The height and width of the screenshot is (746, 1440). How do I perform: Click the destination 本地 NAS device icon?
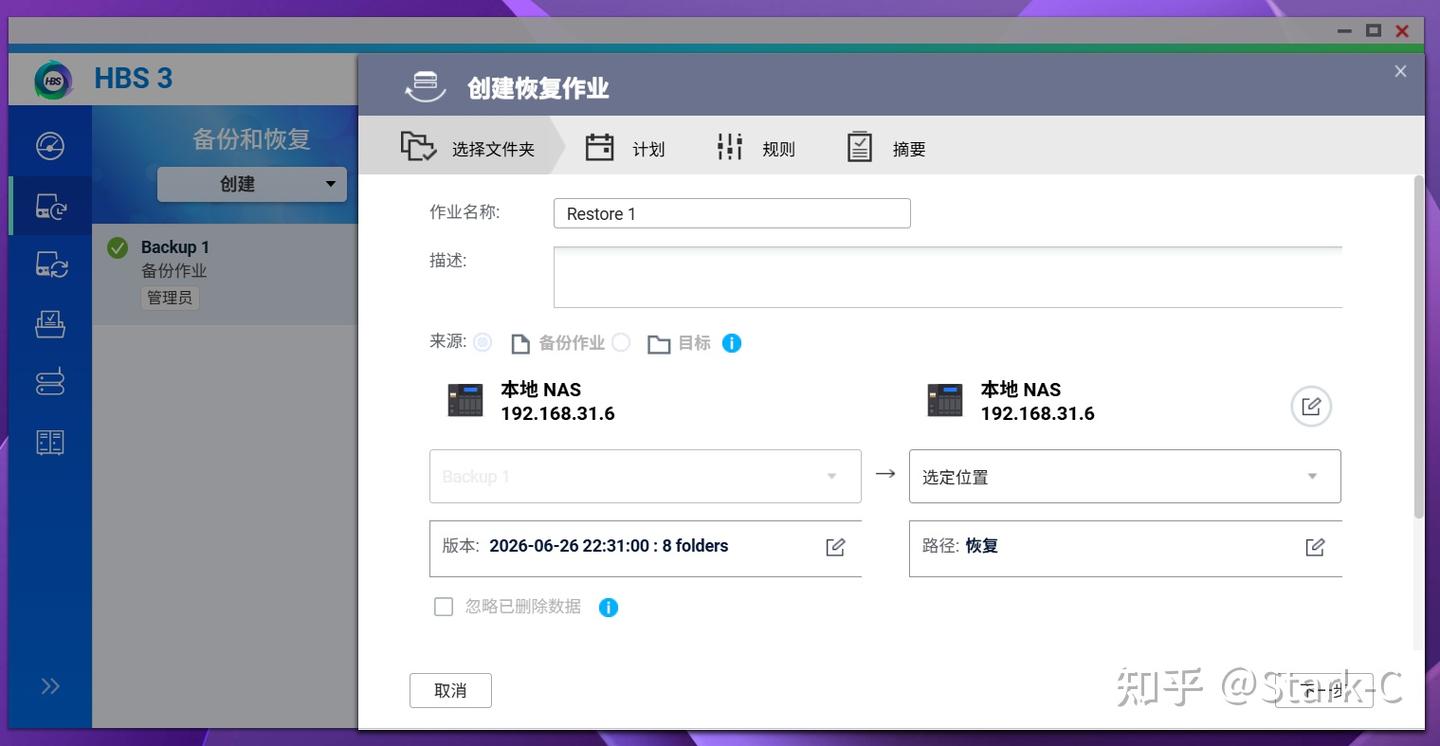(945, 401)
